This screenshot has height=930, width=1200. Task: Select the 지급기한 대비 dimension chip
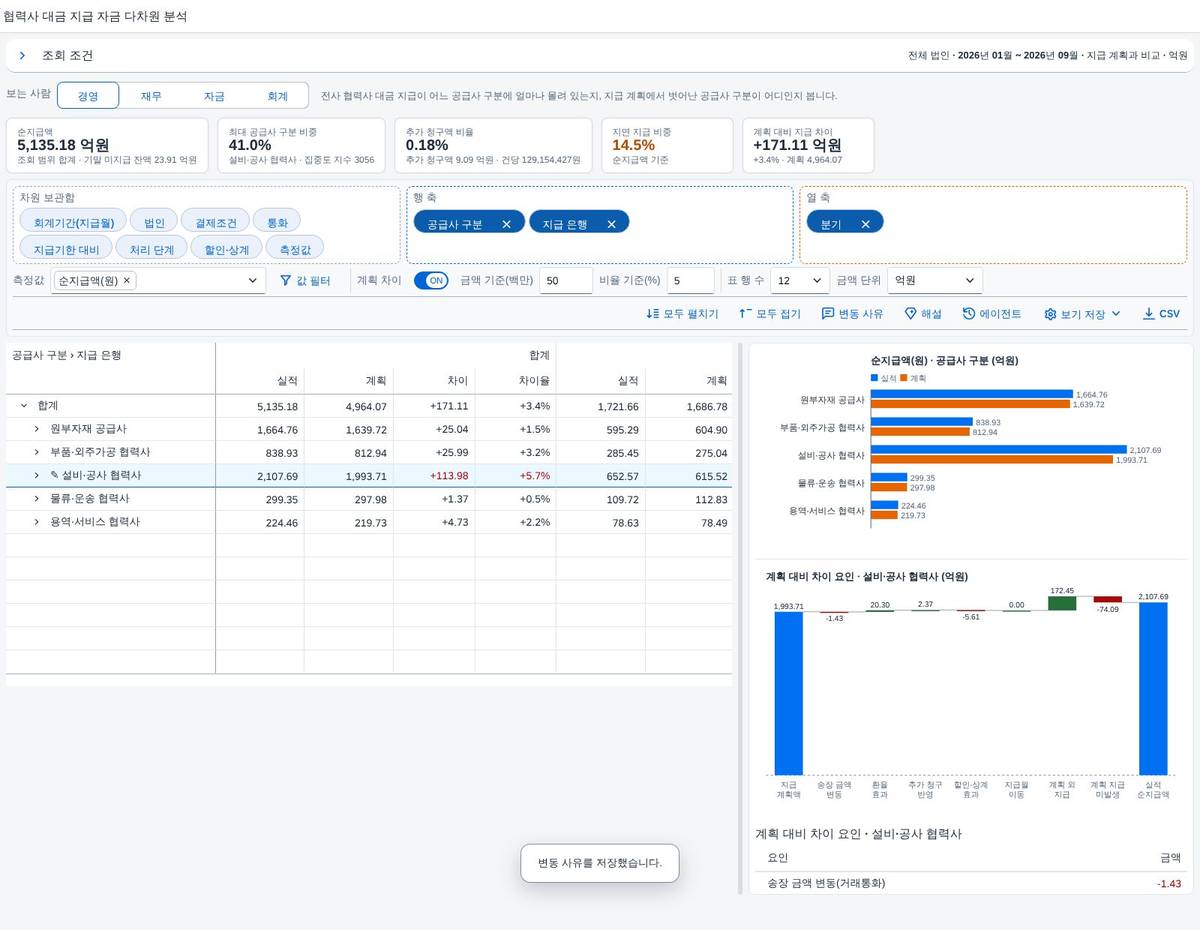point(66,249)
